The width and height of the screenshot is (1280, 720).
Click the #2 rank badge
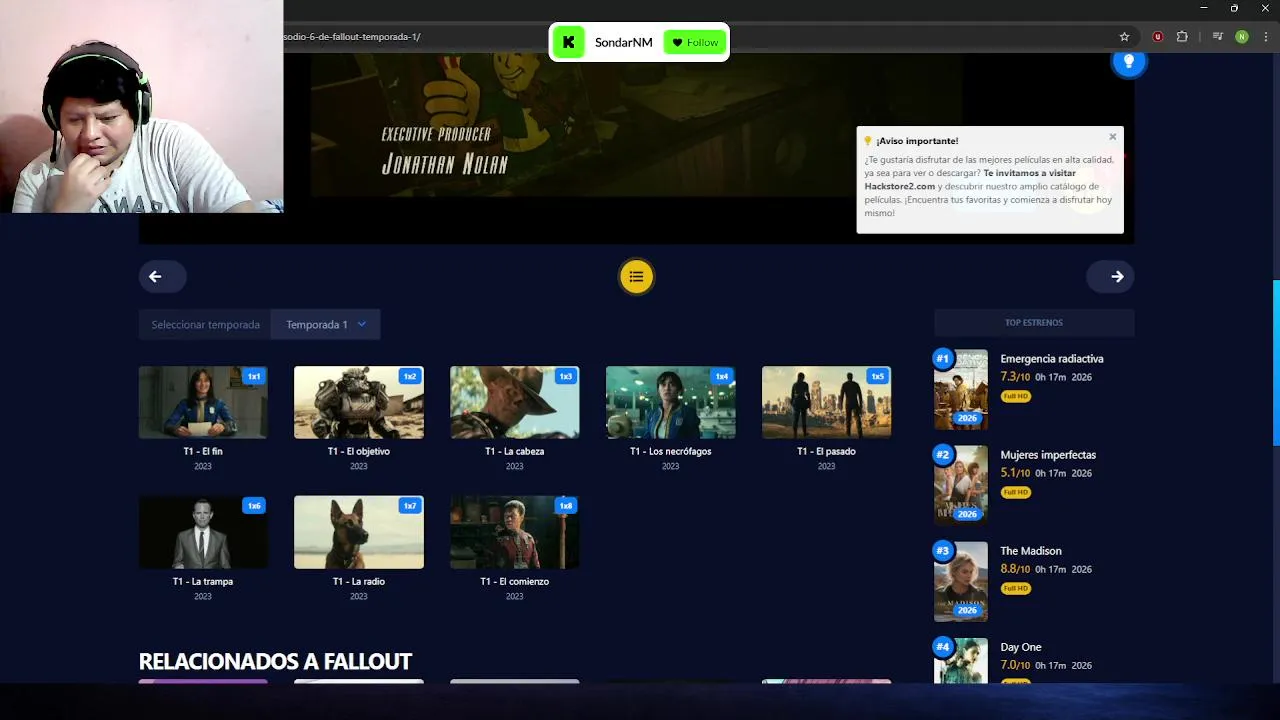pyautogui.click(x=942, y=454)
